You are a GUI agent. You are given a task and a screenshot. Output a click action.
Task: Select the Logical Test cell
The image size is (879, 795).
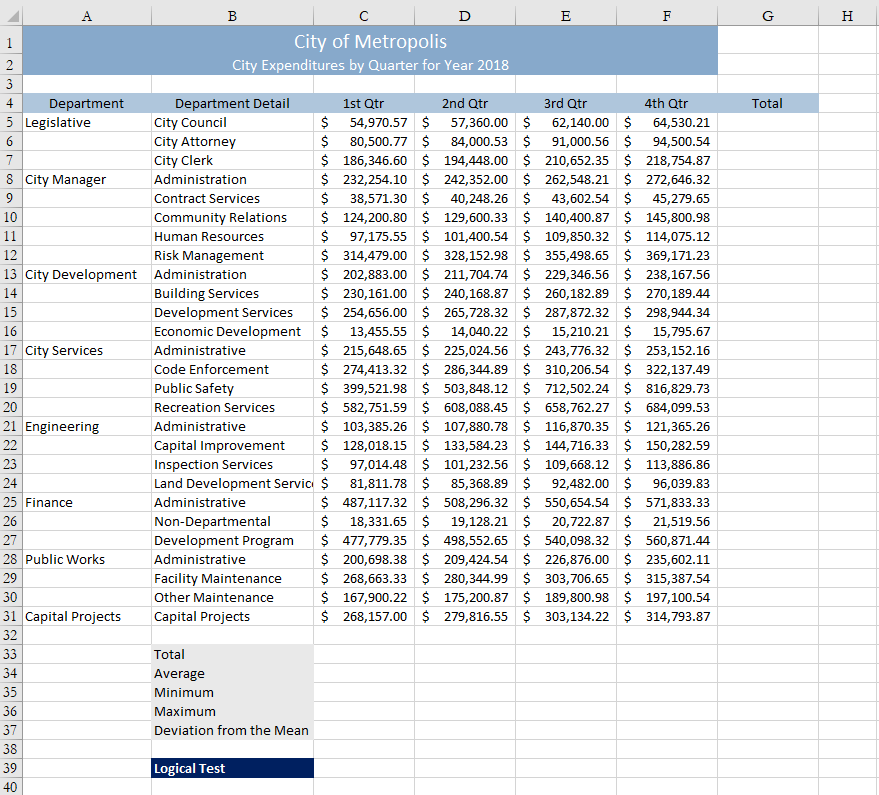(232, 768)
